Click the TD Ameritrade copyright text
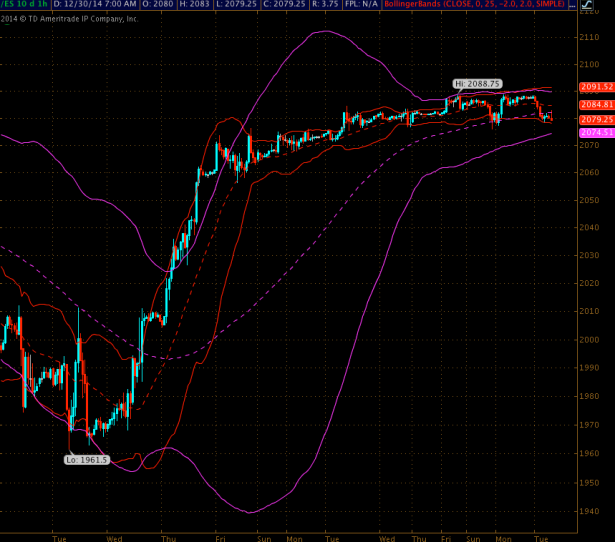 click(68, 18)
